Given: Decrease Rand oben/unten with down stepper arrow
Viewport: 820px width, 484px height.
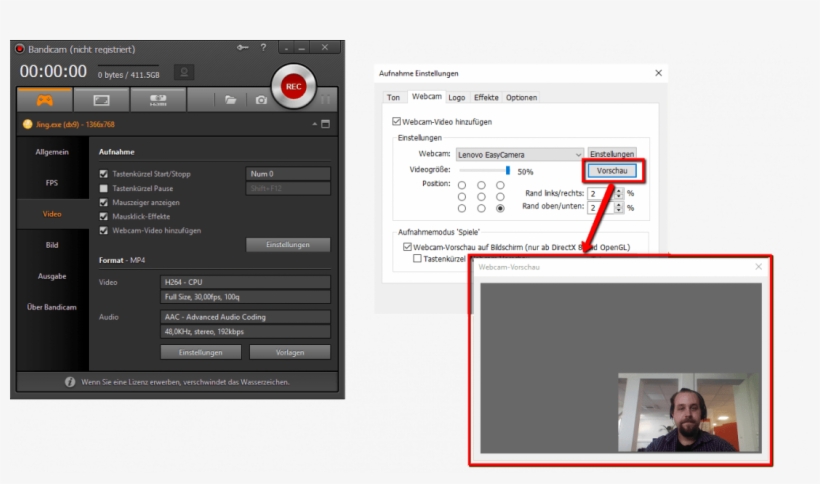Looking at the screenshot, I should tap(619, 211).
